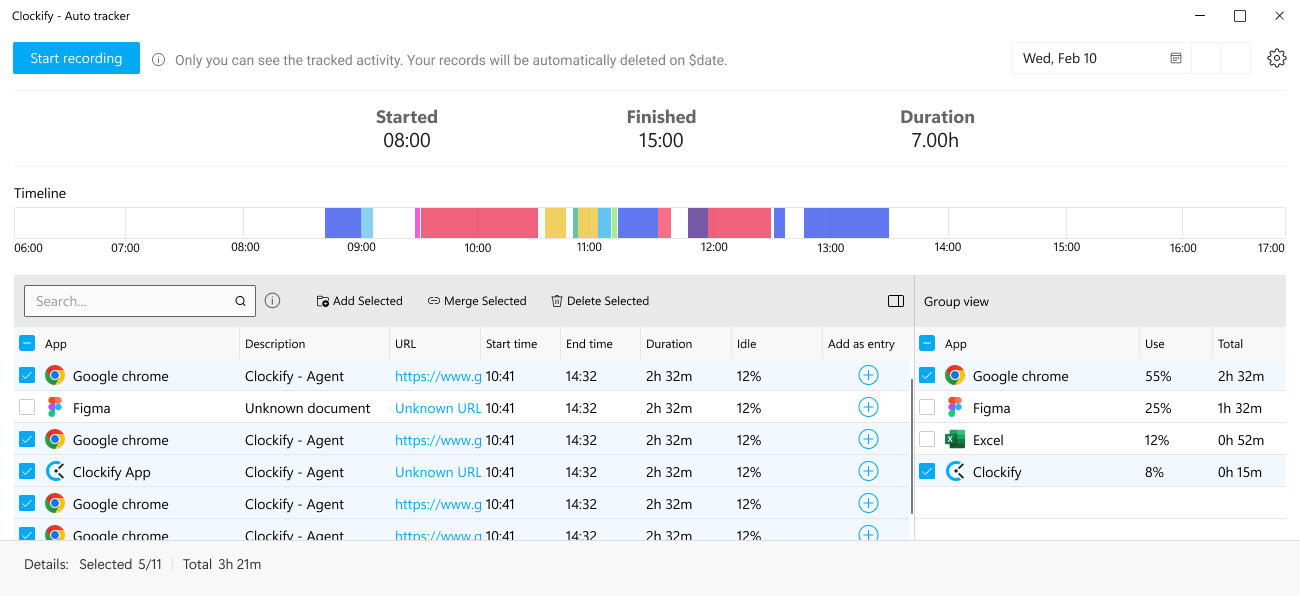This screenshot has height=596, width=1300.
Task: Click the yellow block on the timeline
Action: tap(555, 223)
